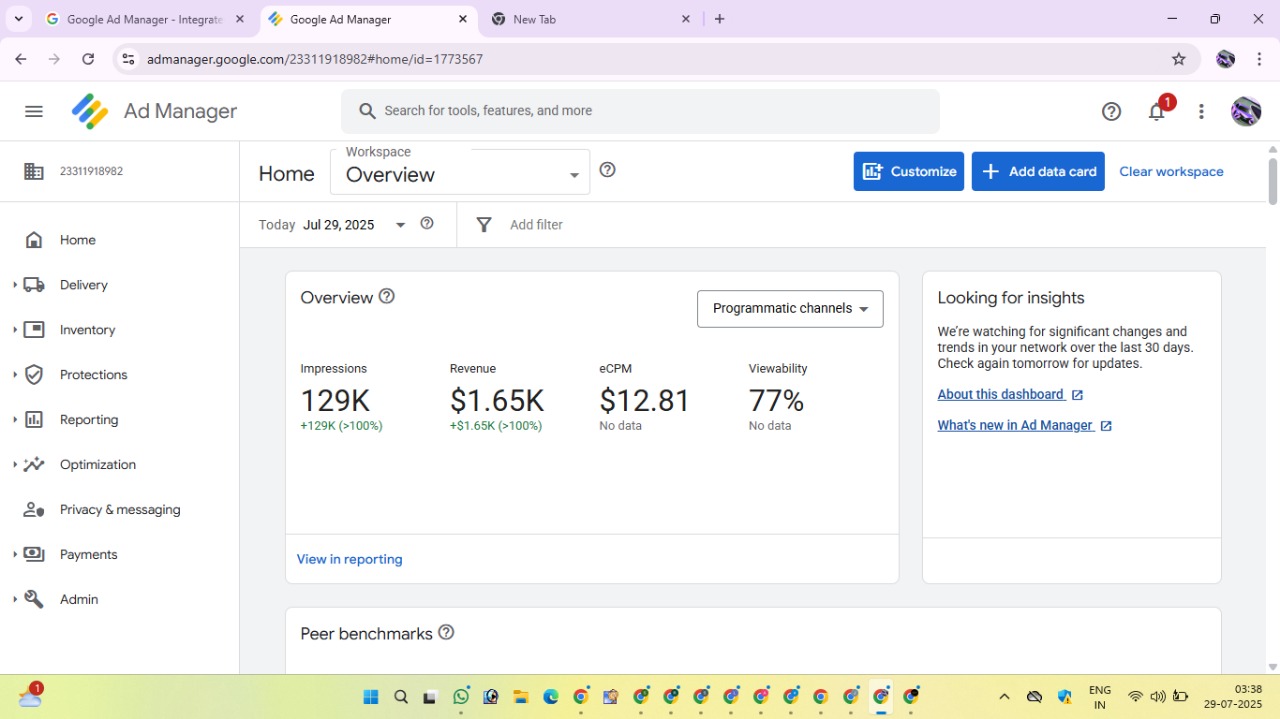The width and height of the screenshot is (1280, 719).
Task: Click the Add data card button
Action: pos(1038,172)
